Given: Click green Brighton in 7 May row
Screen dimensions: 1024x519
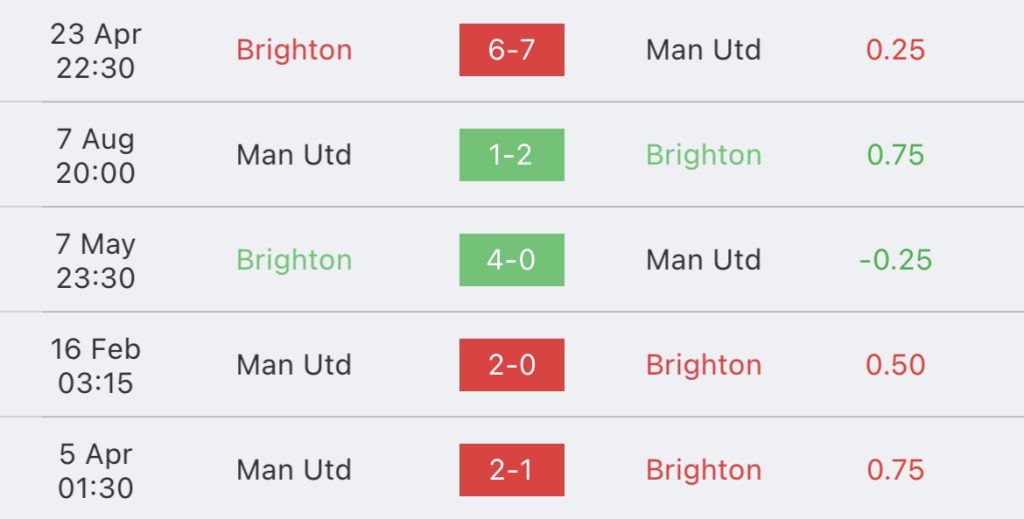Looking at the screenshot, I should pyautogui.click(x=294, y=260).
